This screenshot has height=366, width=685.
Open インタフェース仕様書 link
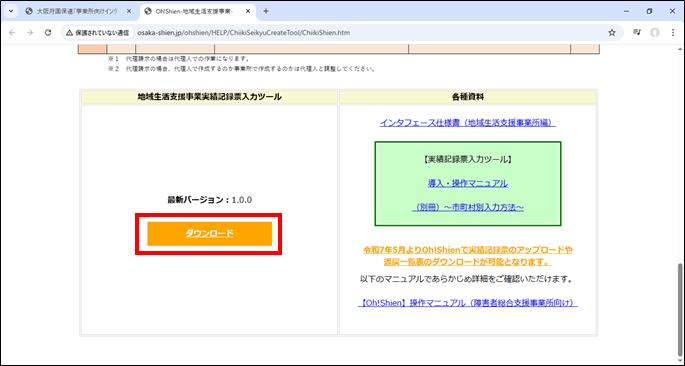(467, 123)
